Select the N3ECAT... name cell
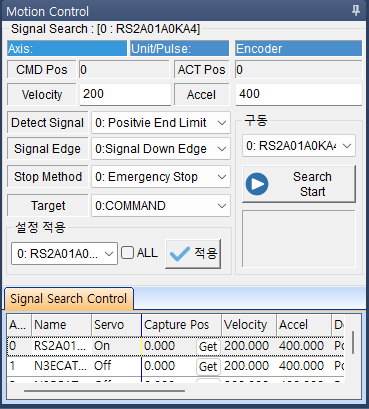Viewport: 369px width, 409px height. click(x=61, y=366)
